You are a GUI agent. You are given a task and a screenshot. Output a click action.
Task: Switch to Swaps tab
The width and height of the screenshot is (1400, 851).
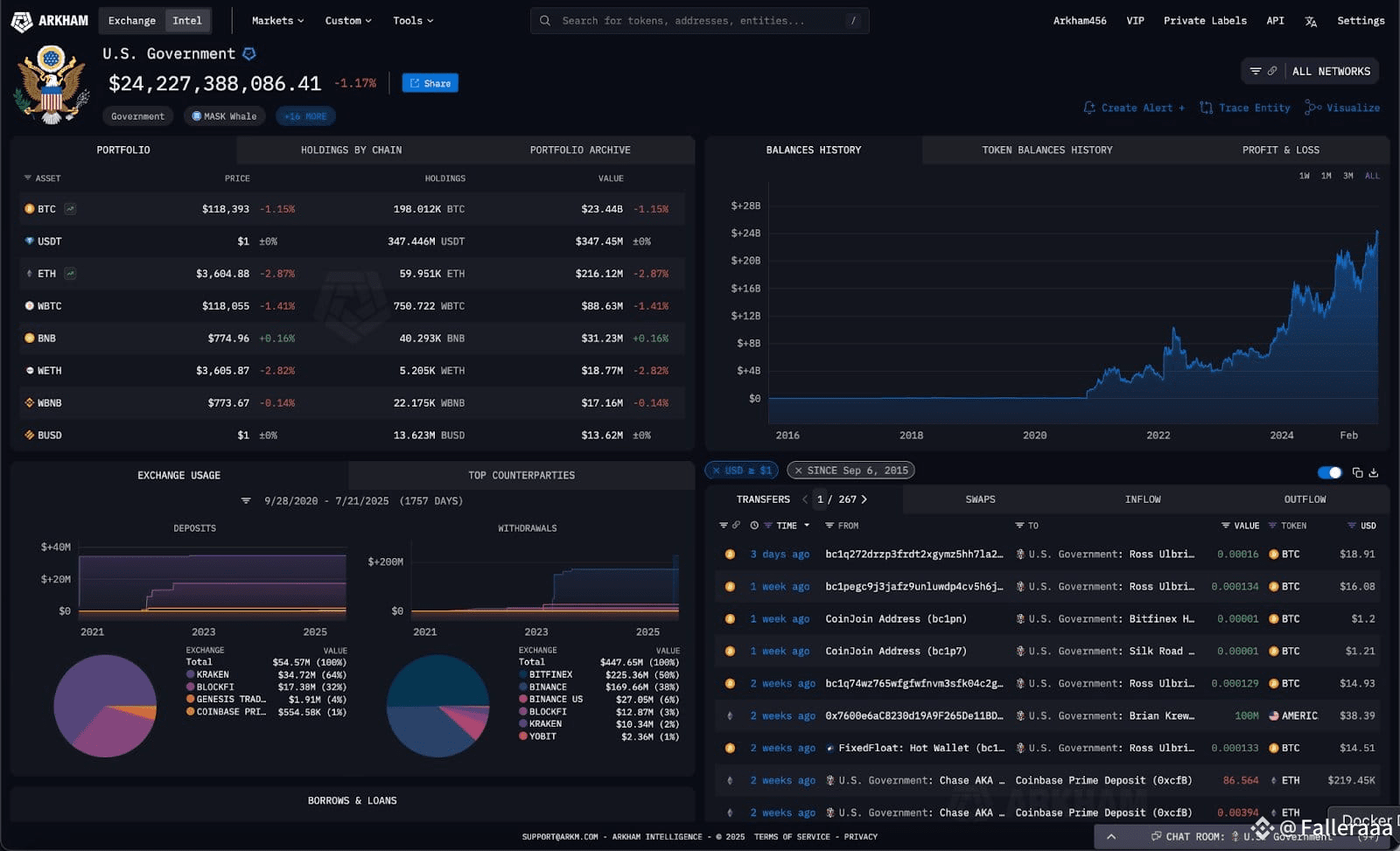[980, 499]
